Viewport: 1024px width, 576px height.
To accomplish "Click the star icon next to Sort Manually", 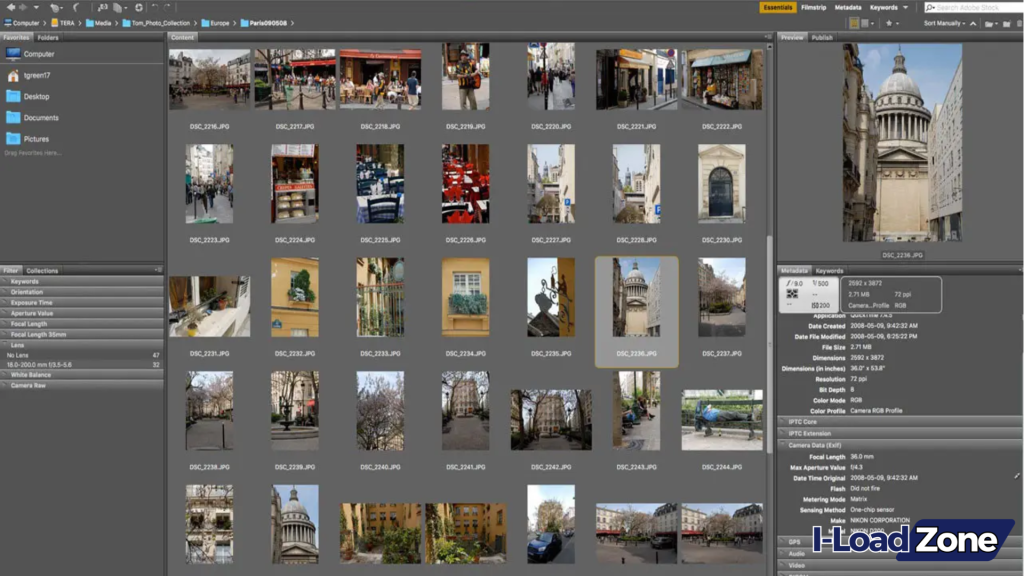I will (890, 23).
